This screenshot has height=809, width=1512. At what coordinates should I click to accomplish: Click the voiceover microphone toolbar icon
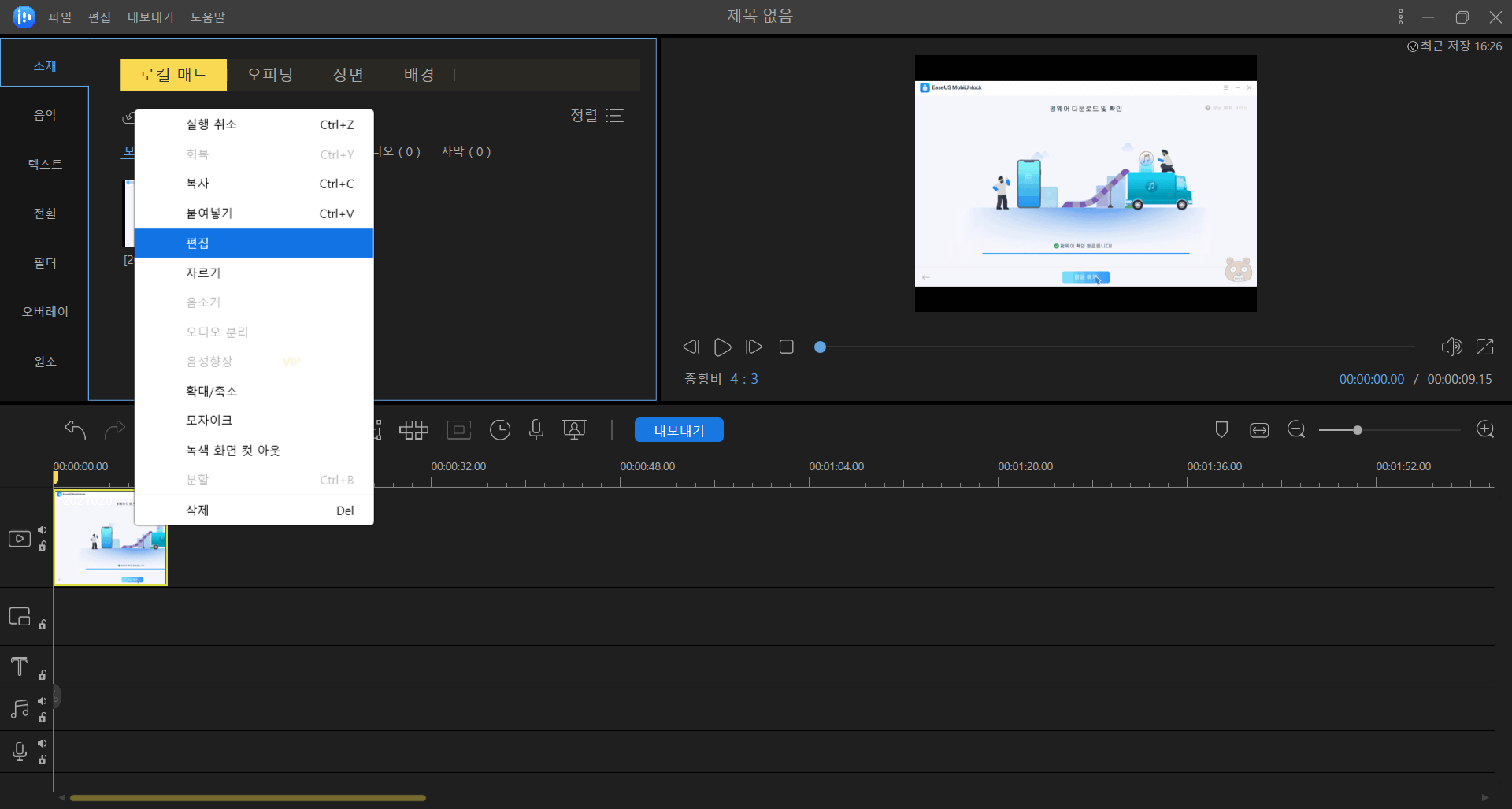[x=536, y=430]
